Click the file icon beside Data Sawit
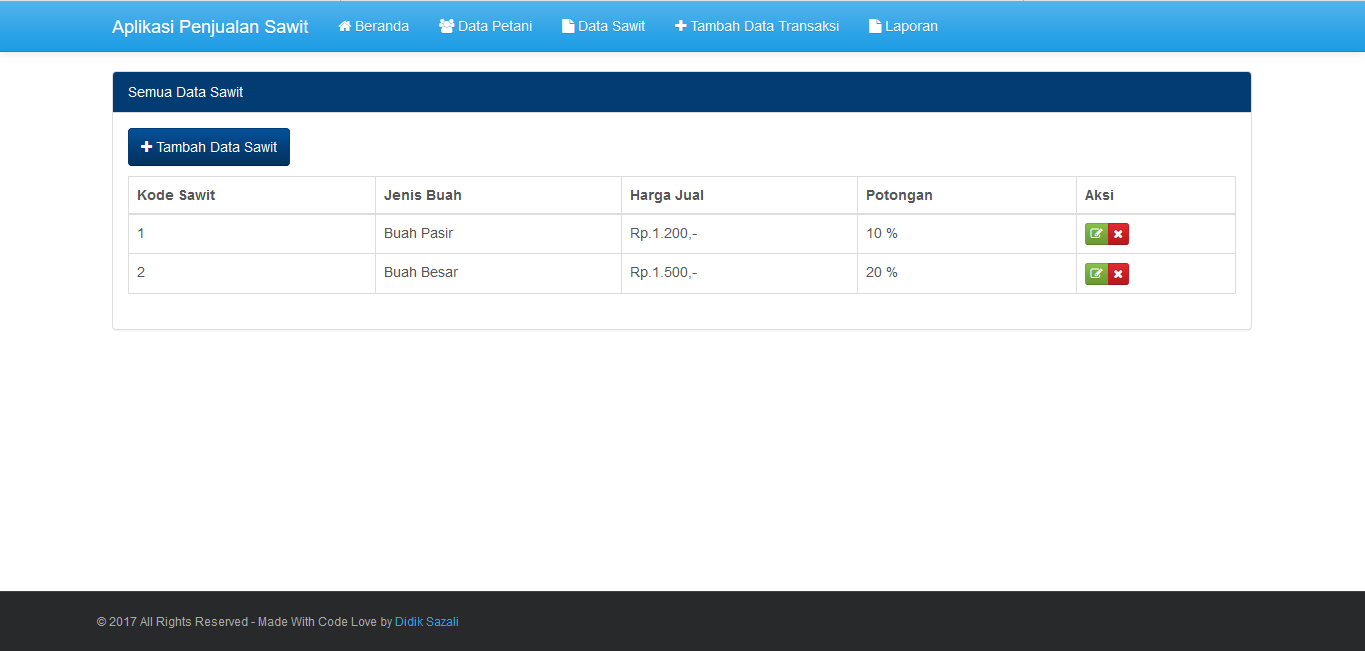1365x651 pixels. pyautogui.click(x=568, y=25)
